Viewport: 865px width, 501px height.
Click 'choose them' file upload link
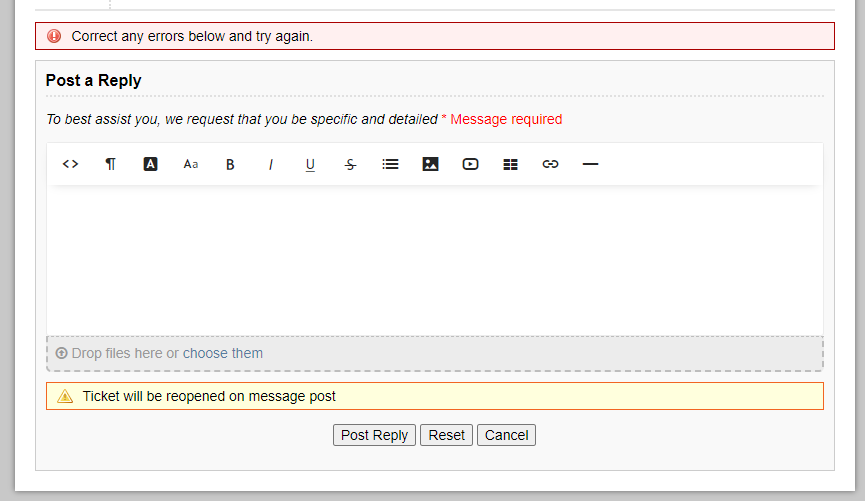click(223, 353)
